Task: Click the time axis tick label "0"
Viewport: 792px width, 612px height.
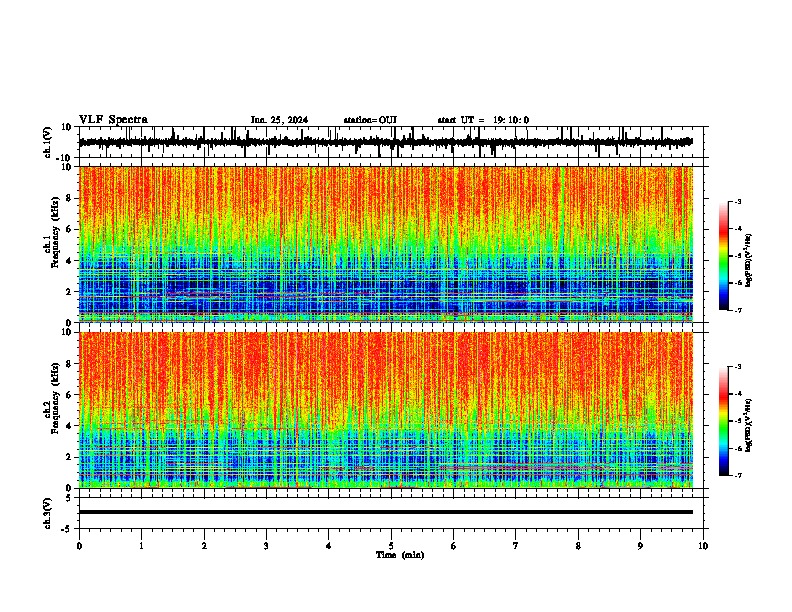Action: [x=79, y=546]
